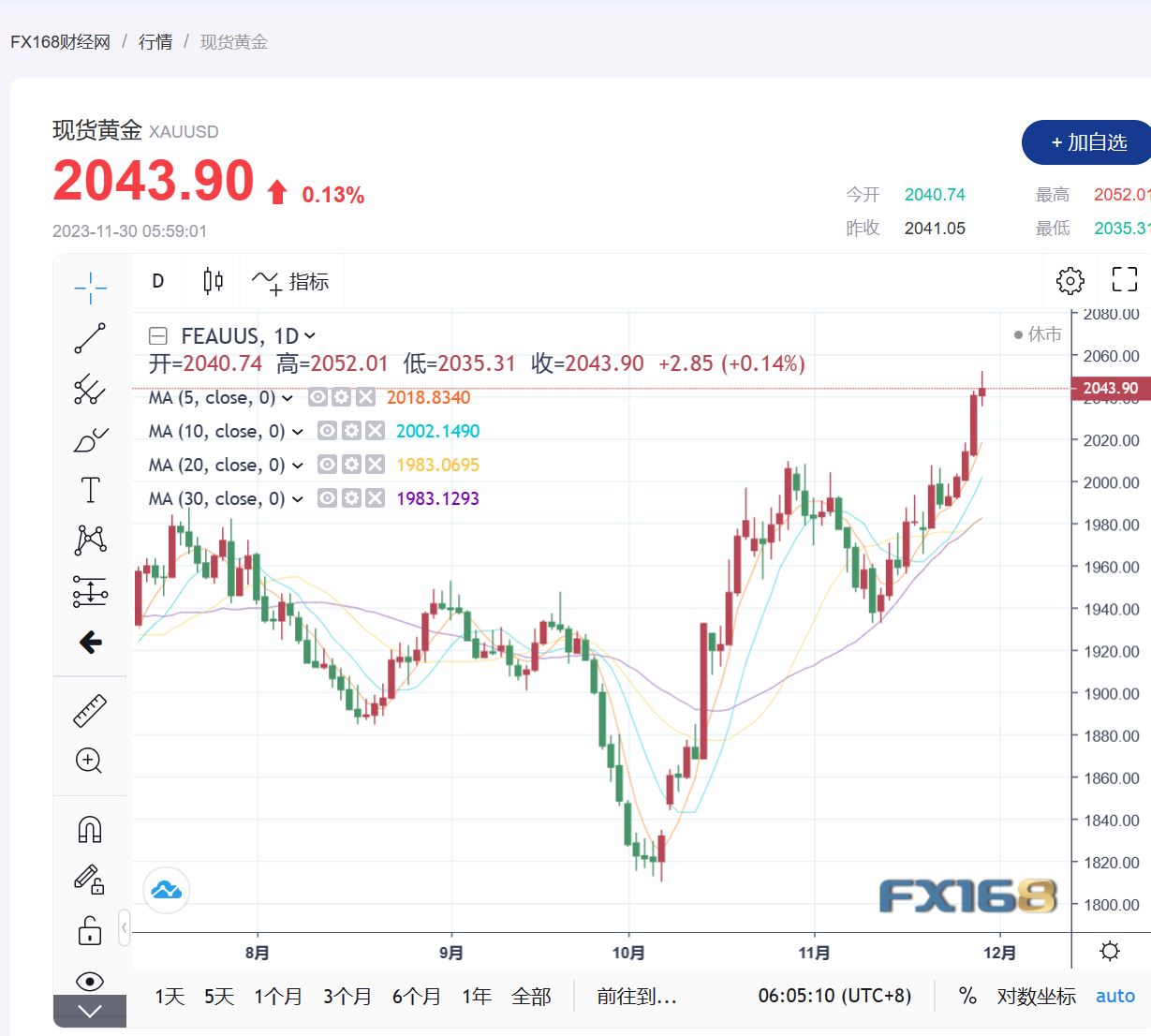Viewport: 1151px width, 1036px height.
Task: Select the brush drawing tool
Action: point(90,439)
